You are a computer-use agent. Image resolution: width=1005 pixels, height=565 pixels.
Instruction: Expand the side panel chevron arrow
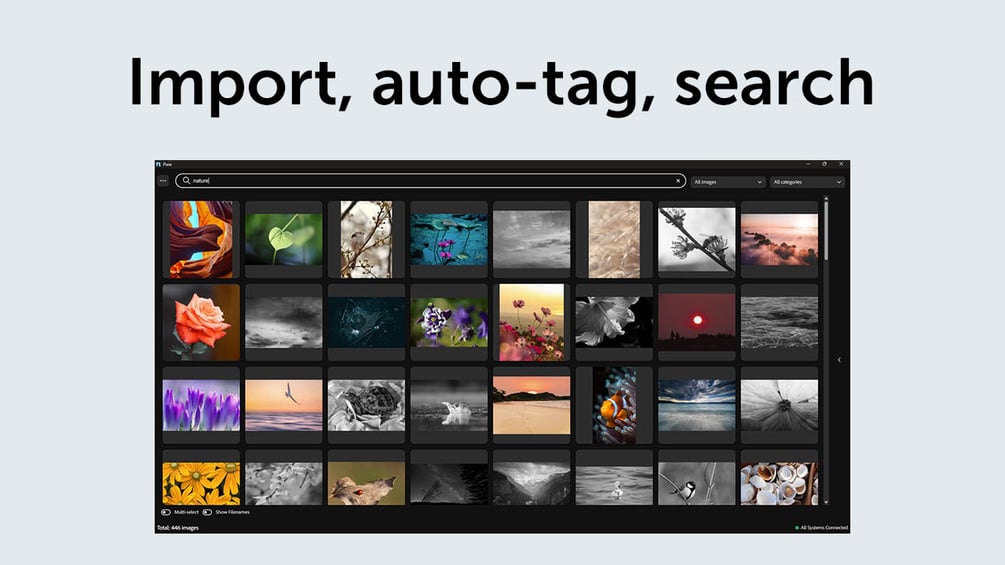[839, 360]
